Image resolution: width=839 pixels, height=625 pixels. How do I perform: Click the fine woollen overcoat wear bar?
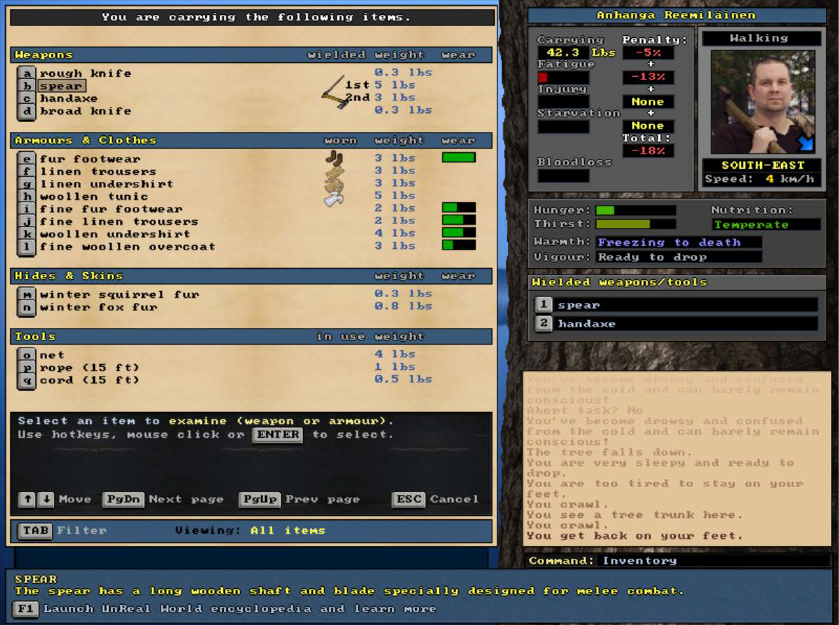[x=458, y=245]
